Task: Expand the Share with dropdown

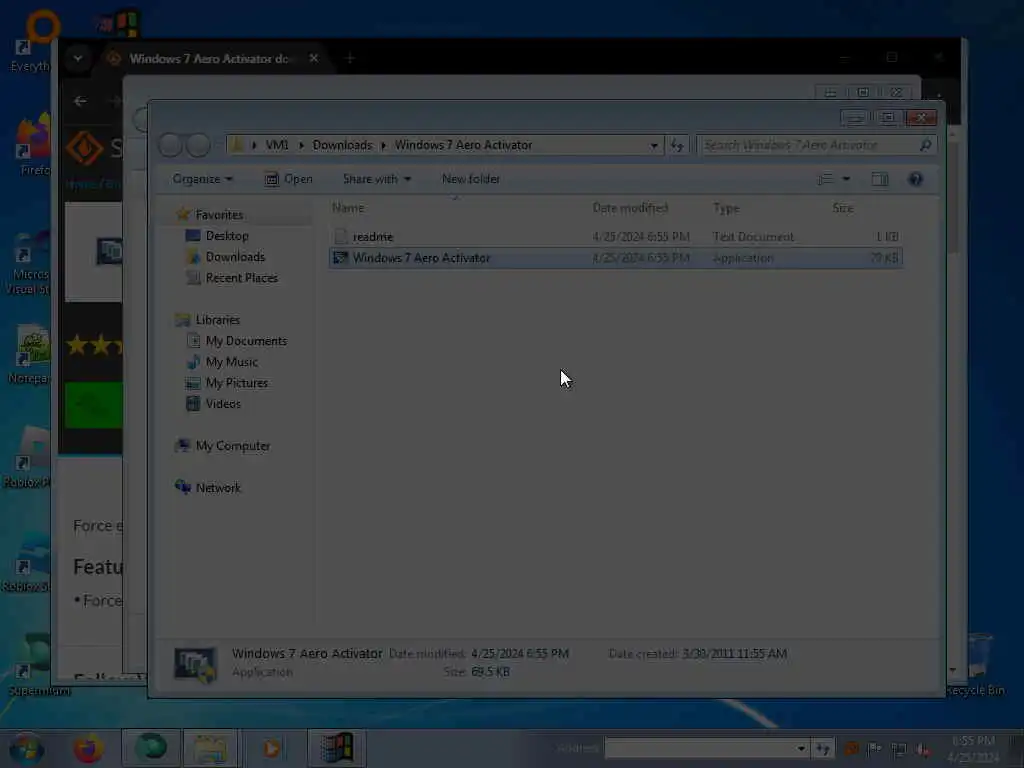Action: click(377, 179)
